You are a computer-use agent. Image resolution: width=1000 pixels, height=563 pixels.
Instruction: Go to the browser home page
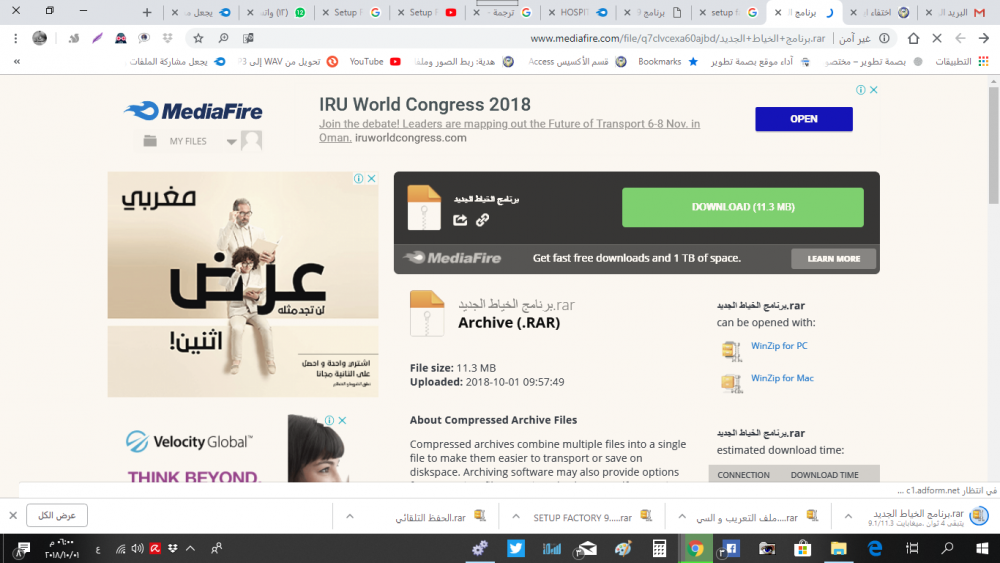[913, 38]
